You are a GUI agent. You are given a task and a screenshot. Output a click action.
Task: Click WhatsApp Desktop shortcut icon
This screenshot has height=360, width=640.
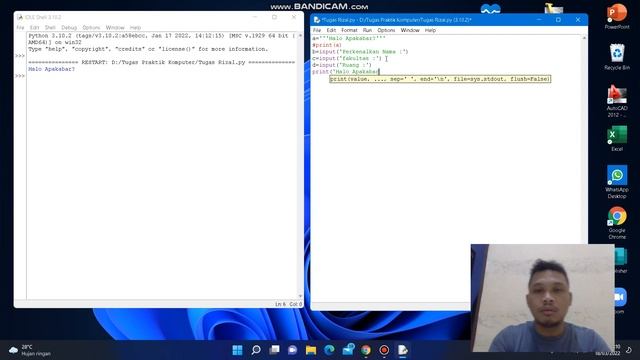click(617, 182)
